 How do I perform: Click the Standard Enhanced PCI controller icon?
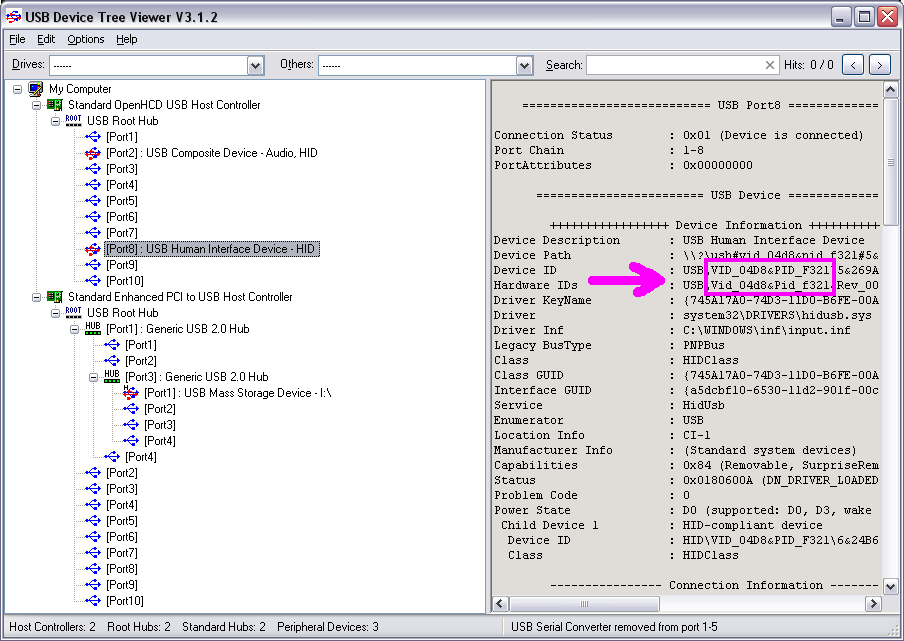[x=55, y=297]
